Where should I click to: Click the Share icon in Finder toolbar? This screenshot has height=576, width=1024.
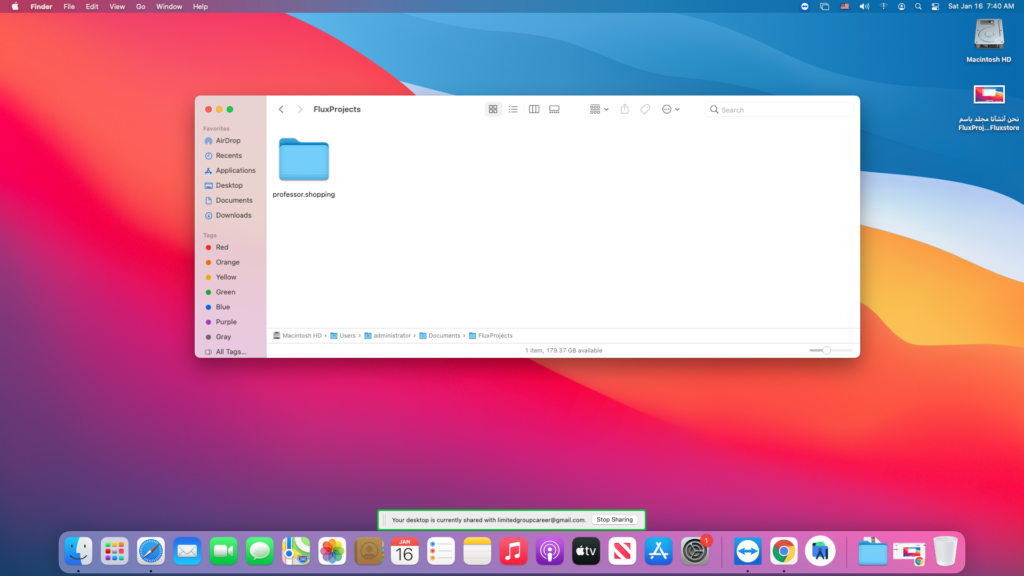[625, 110]
